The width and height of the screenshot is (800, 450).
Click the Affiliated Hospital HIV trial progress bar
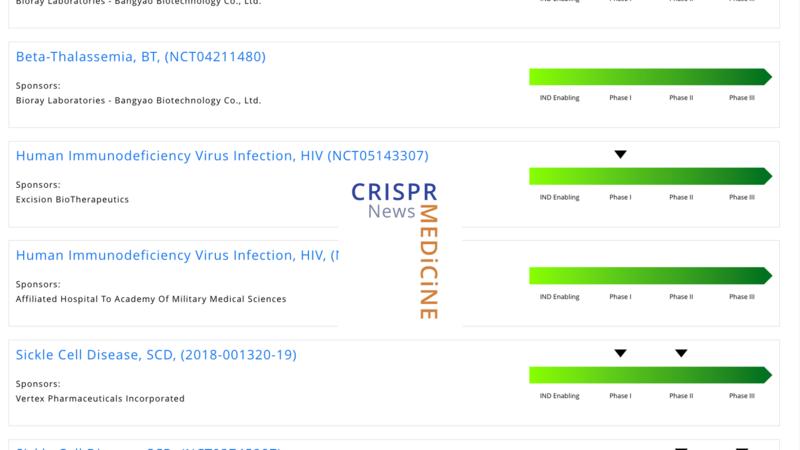[650, 276]
